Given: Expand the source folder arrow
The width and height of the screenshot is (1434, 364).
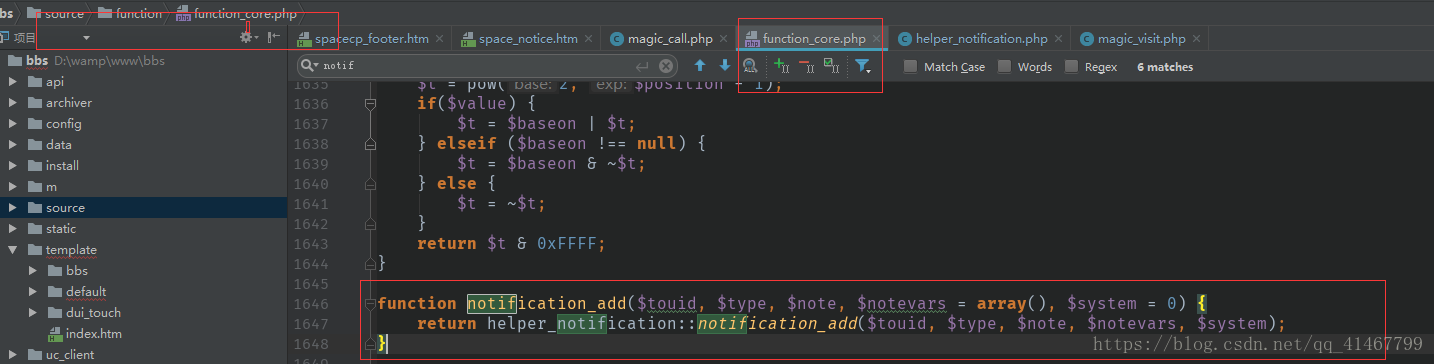Looking at the screenshot, I should pos(13,208).
